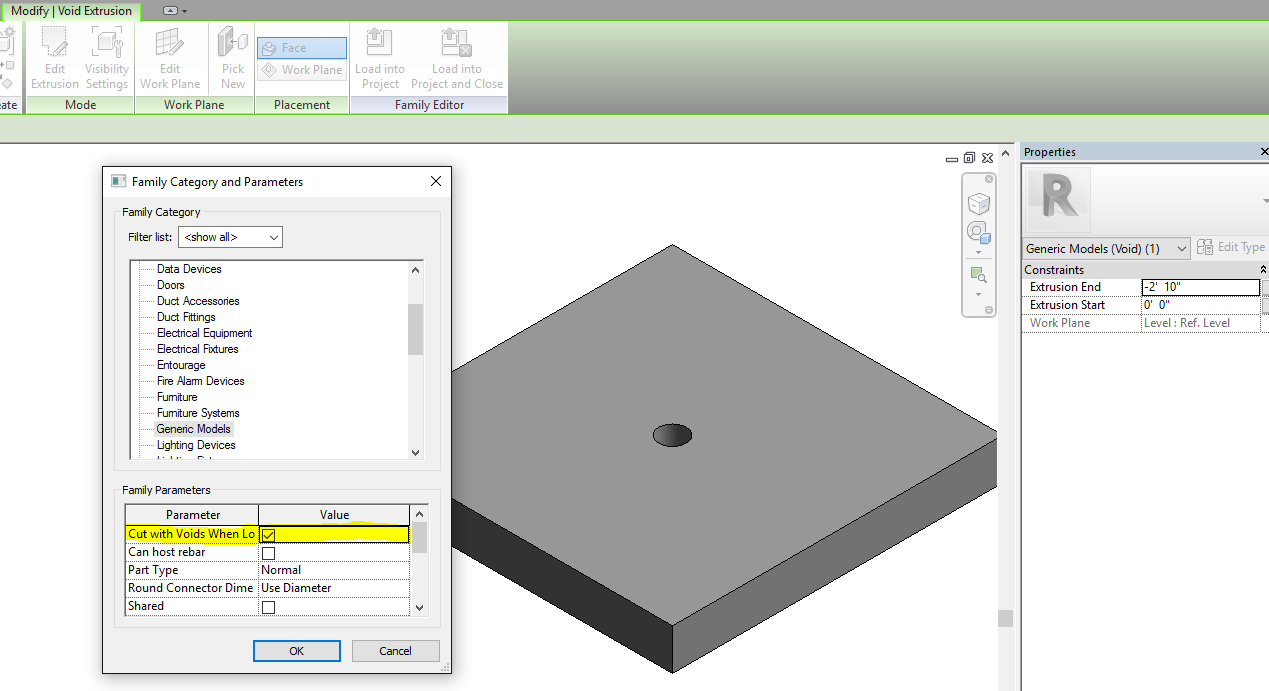Choose Work Plane placement mode
1269x691 pixels.
(301, 69)
